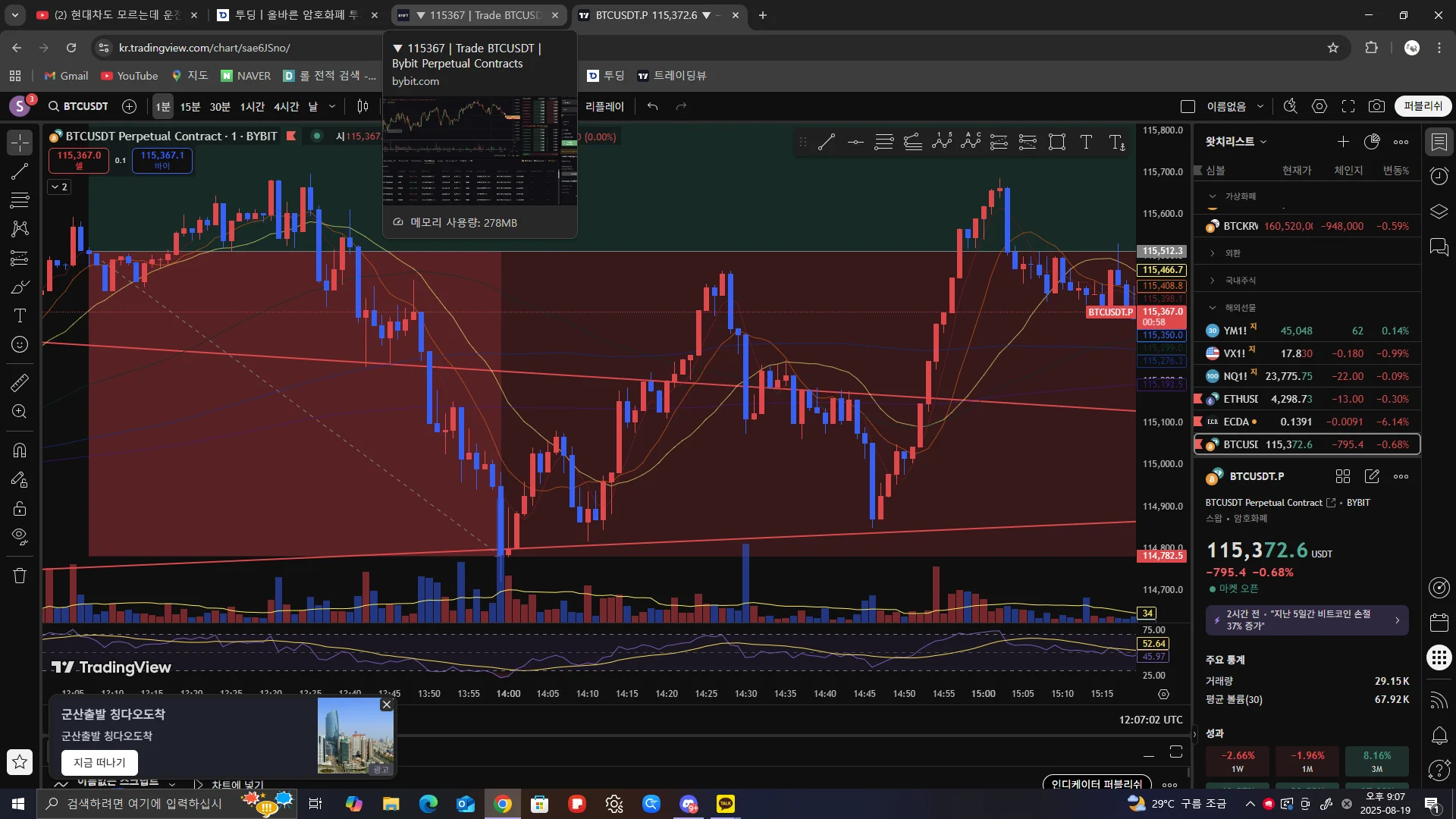
Task: Click the 지금 떠나기 ad button
Action: (x=99, y=763)
